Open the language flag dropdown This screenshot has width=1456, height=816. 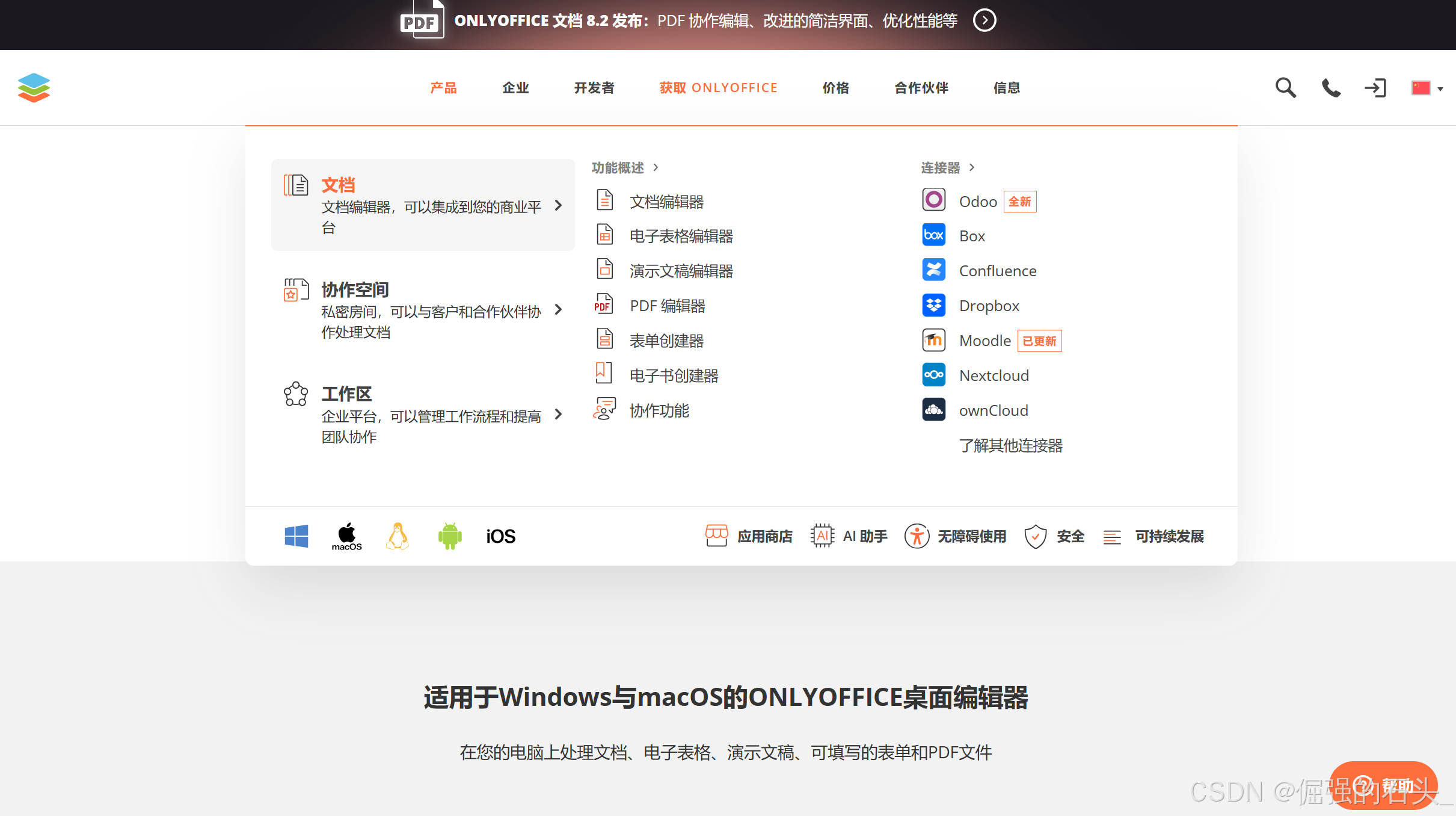point(1427,88)
